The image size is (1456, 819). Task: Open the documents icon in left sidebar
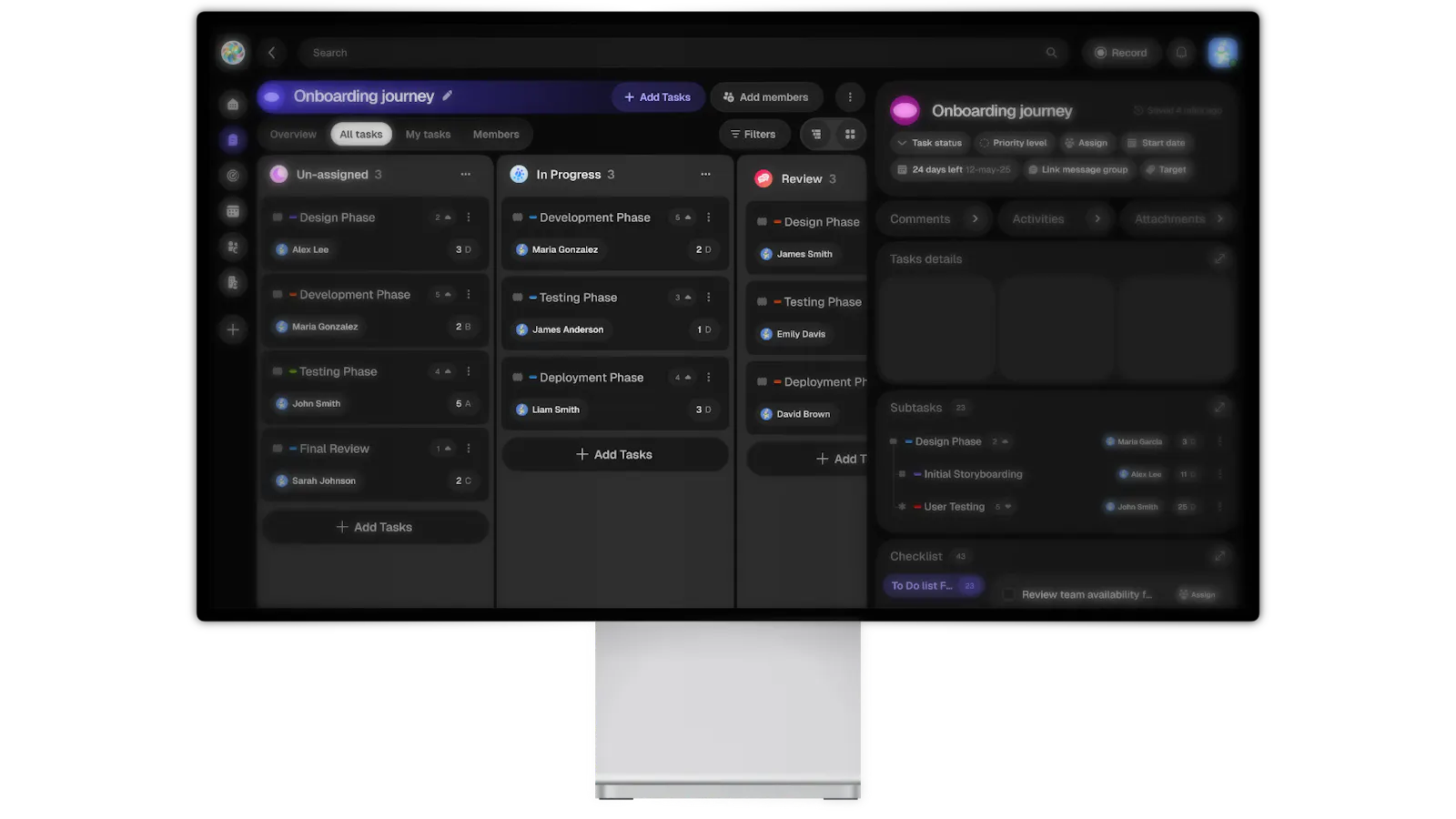tap(233, 282)
